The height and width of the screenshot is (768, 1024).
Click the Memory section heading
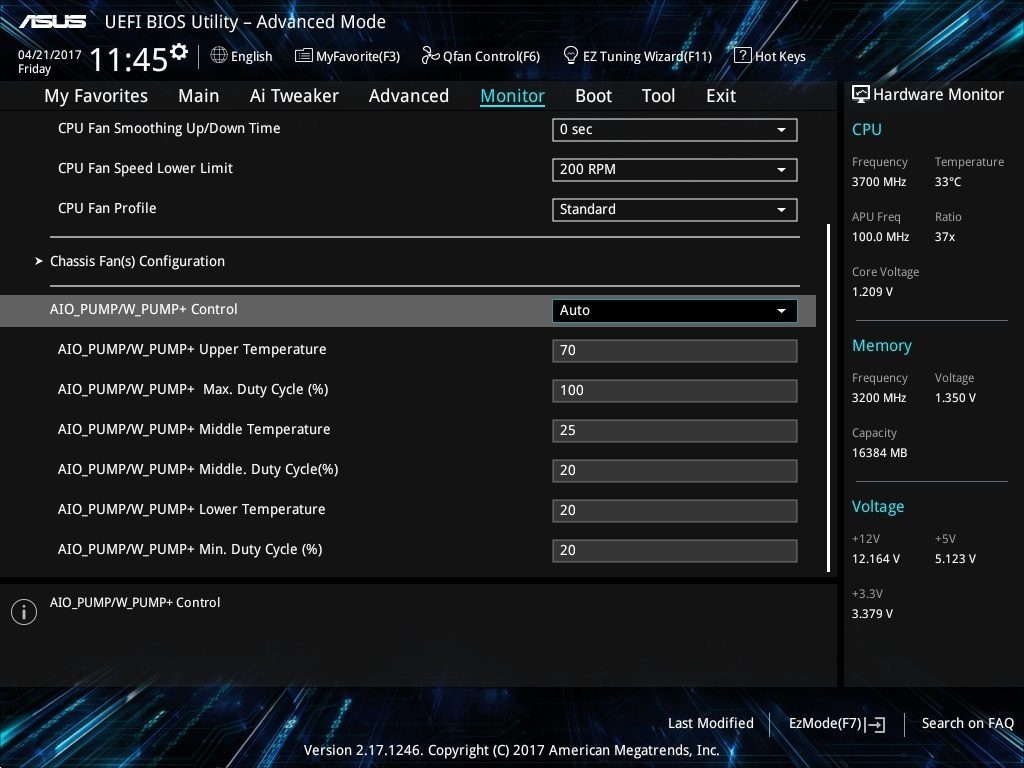pyautogui.click(x=882, y=346)
